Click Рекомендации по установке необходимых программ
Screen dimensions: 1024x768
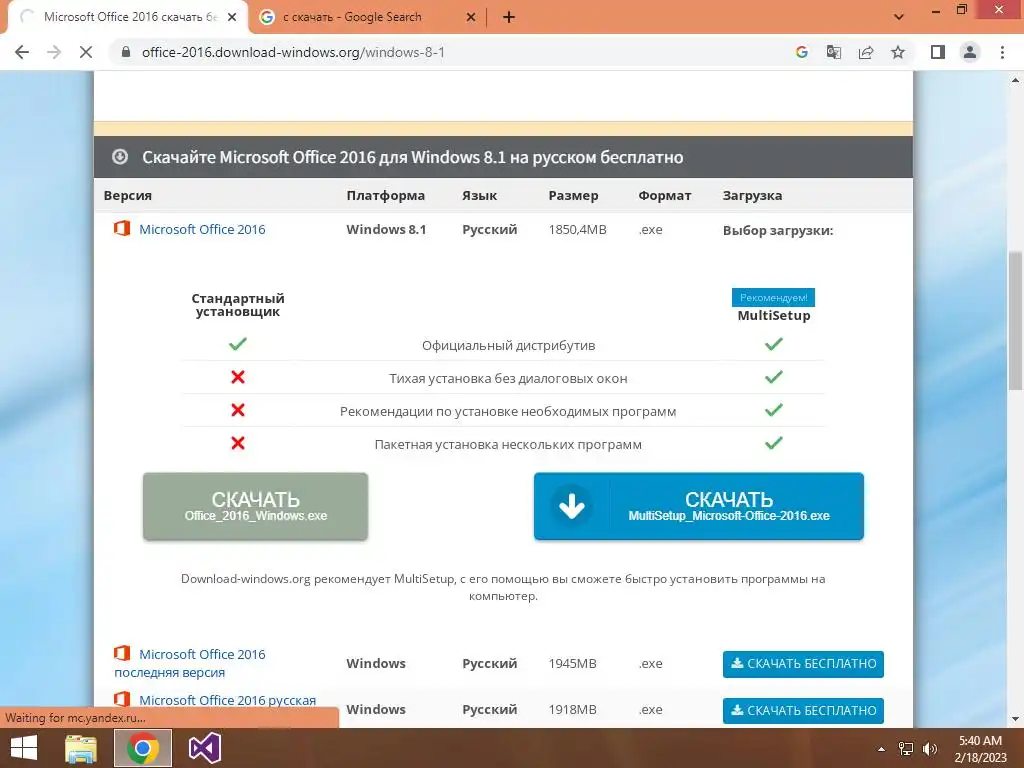pyautogui.click(x=508, y=411)
